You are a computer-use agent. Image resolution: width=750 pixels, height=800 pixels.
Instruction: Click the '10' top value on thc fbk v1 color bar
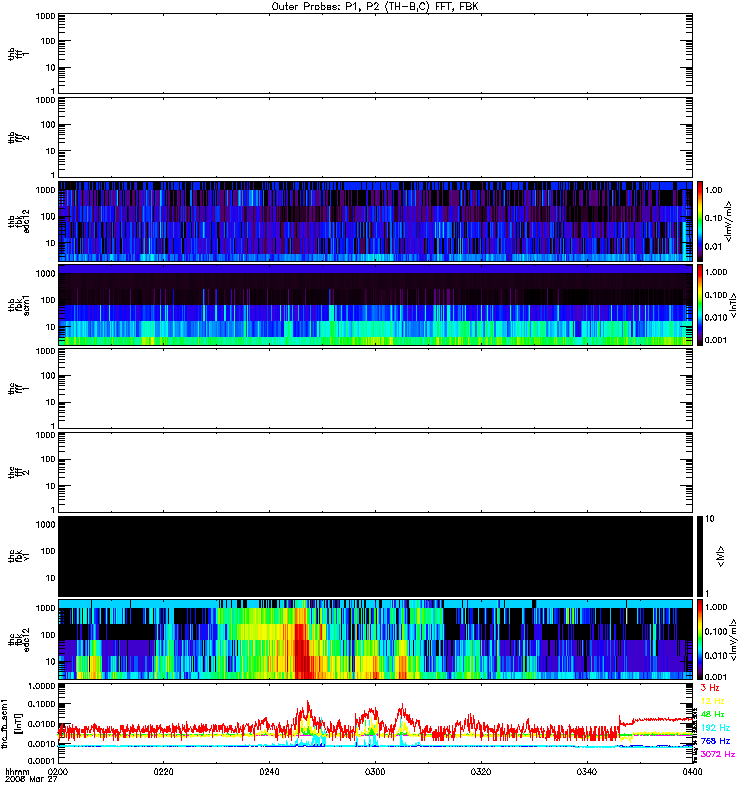tap(710, 519)
